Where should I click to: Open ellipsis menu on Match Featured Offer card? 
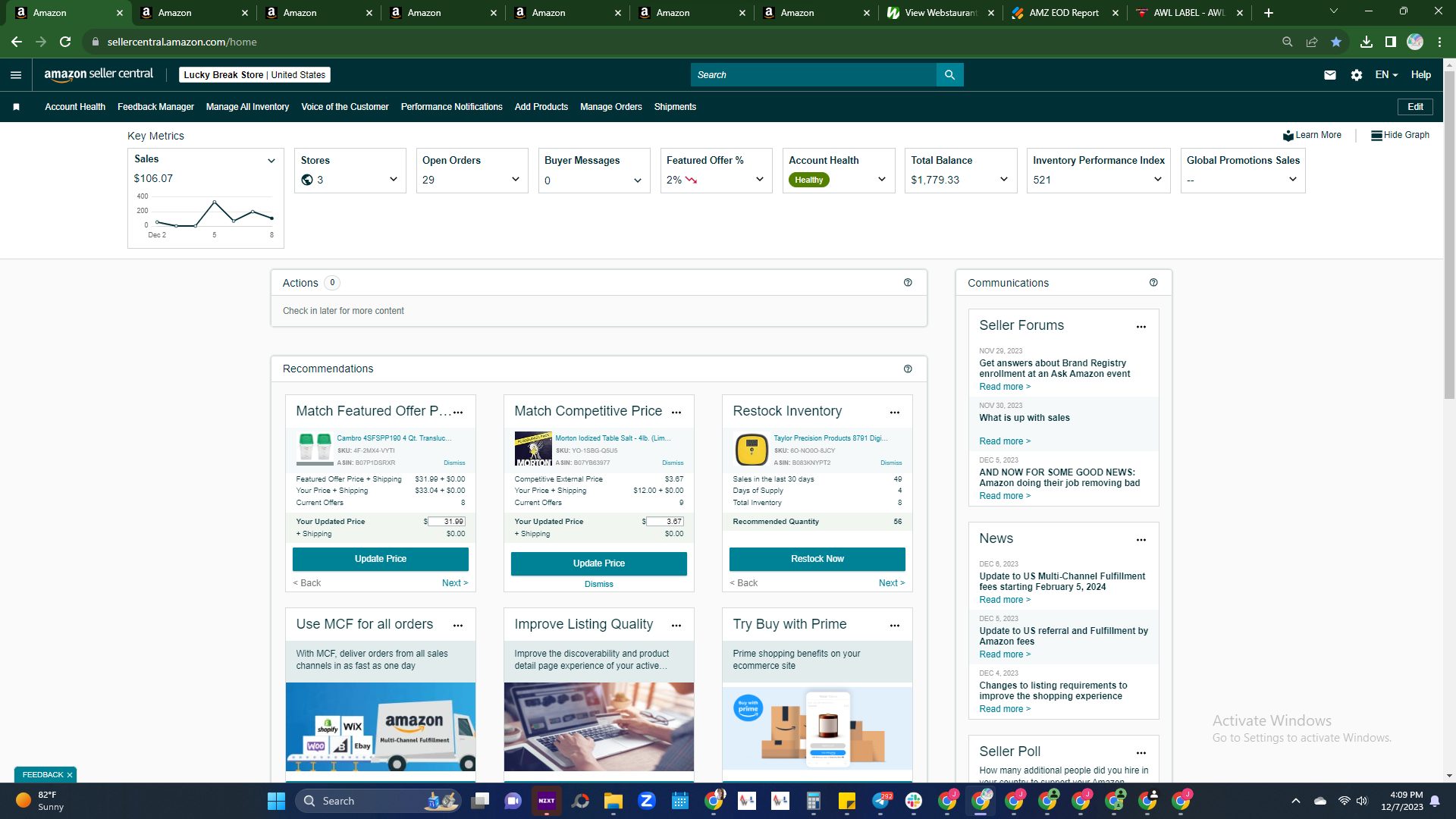[458, 413]
